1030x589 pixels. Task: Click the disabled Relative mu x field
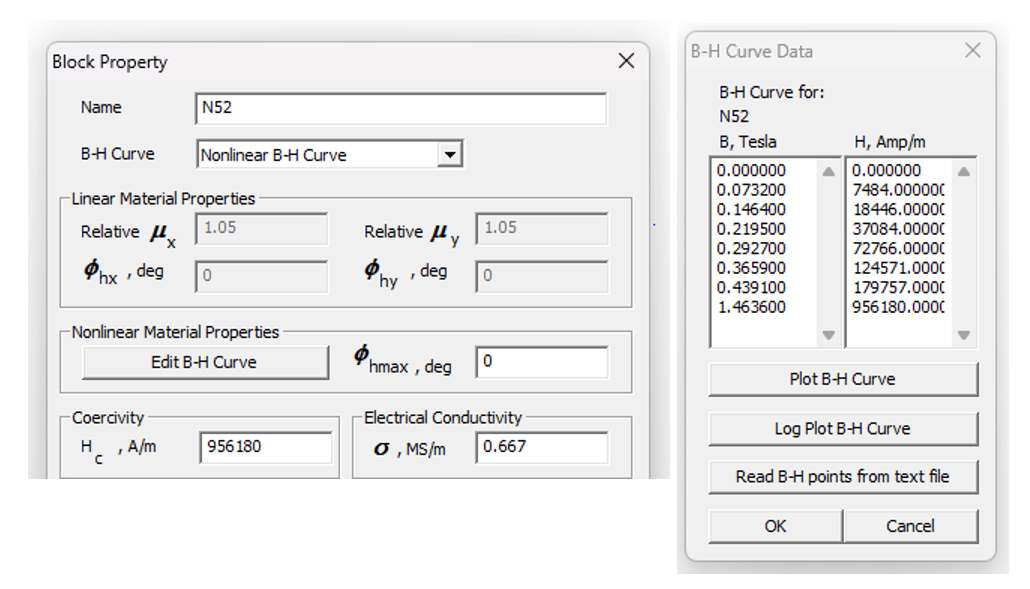tap(262, 228)
